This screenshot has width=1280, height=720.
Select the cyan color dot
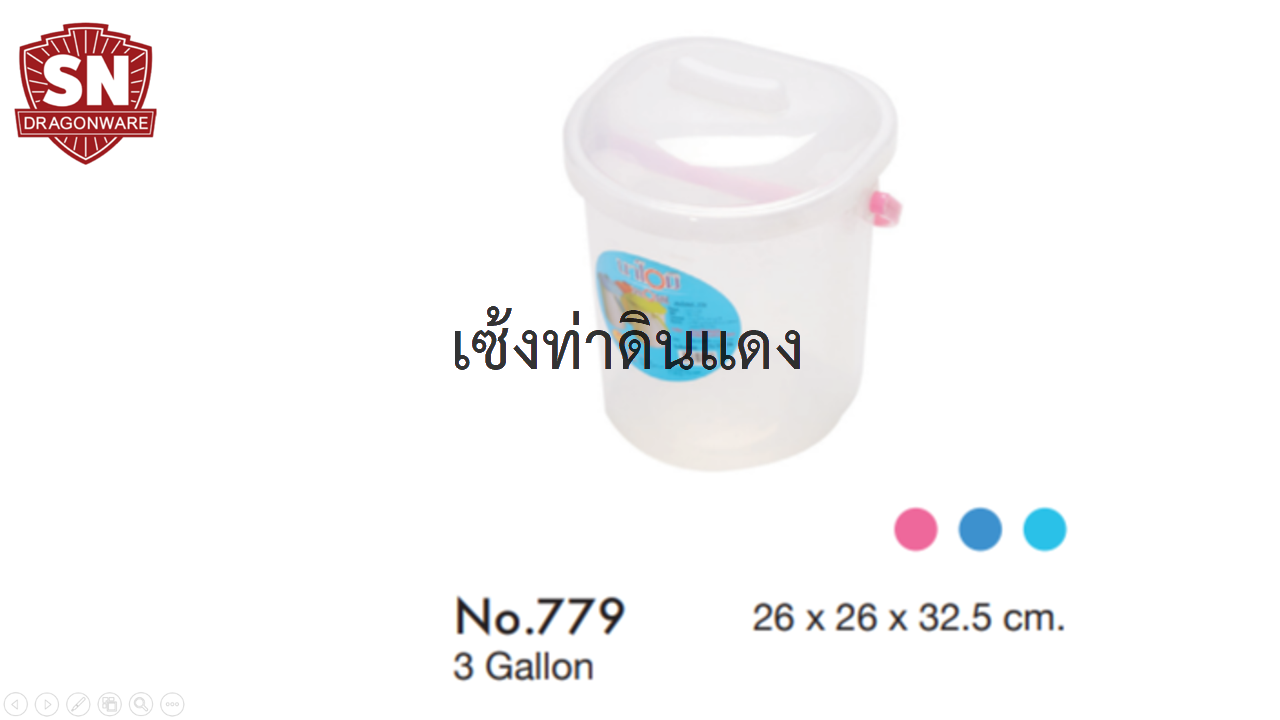(x=1045, y=529)
